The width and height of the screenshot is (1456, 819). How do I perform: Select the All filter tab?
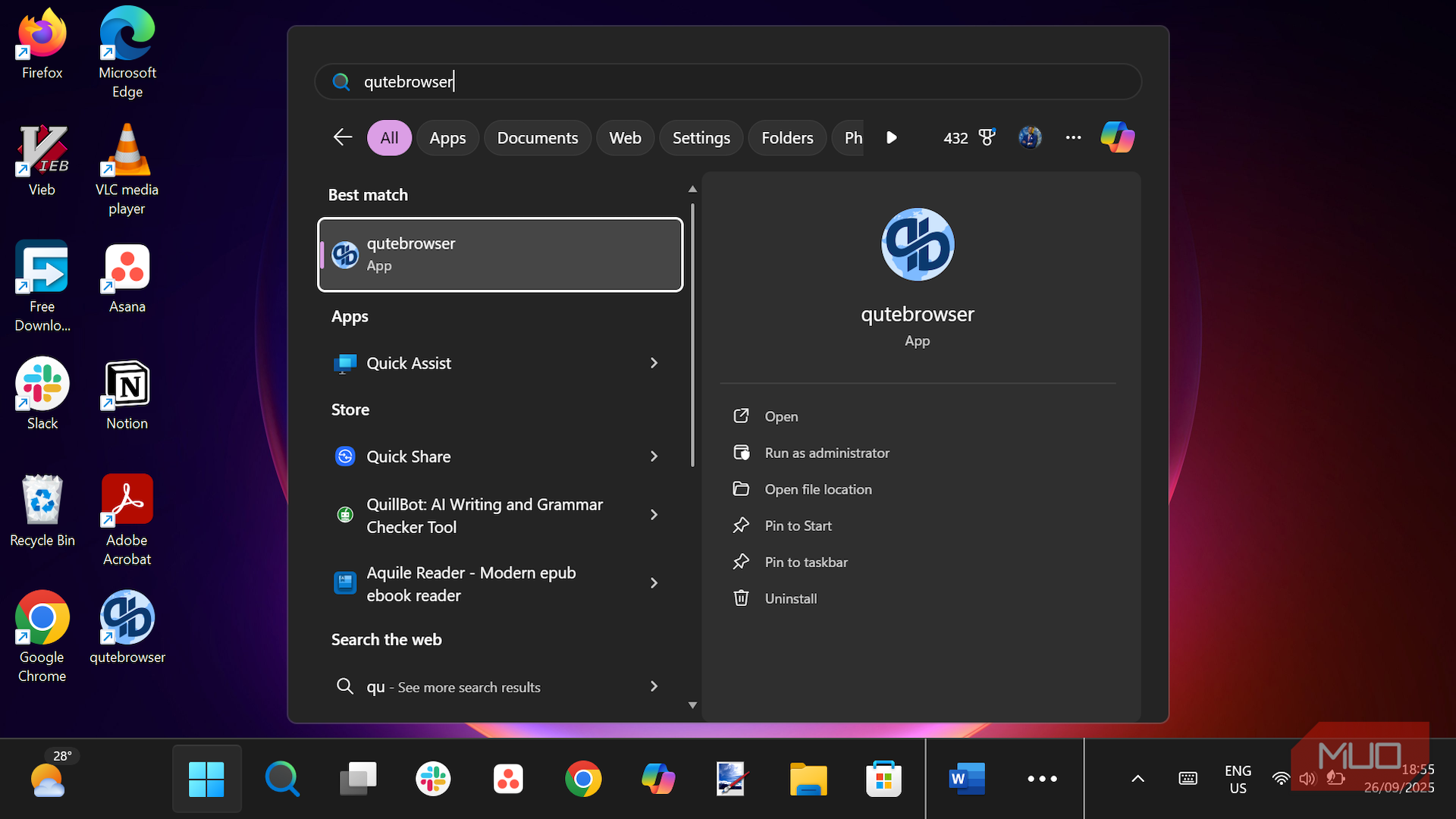pos(389,137)
